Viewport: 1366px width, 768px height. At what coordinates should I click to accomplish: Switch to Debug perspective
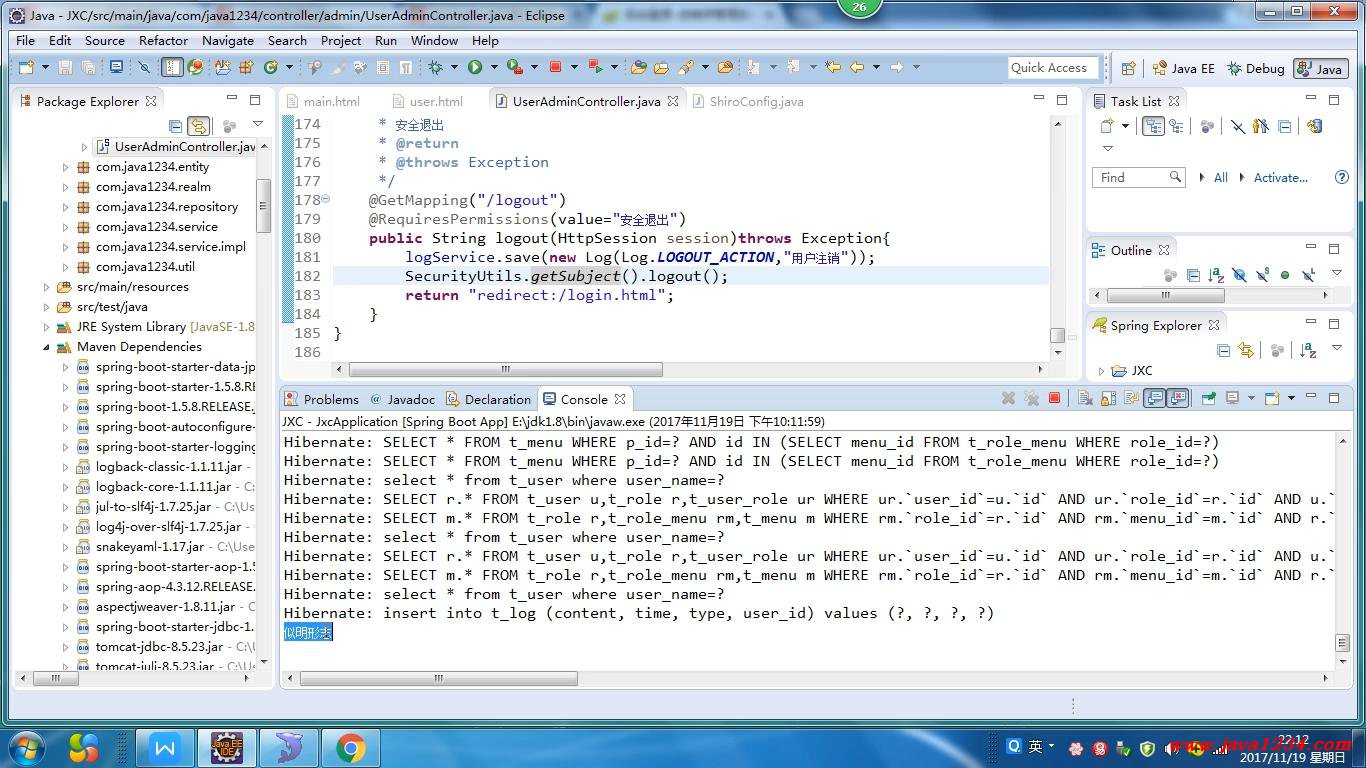click(1256, 68)
